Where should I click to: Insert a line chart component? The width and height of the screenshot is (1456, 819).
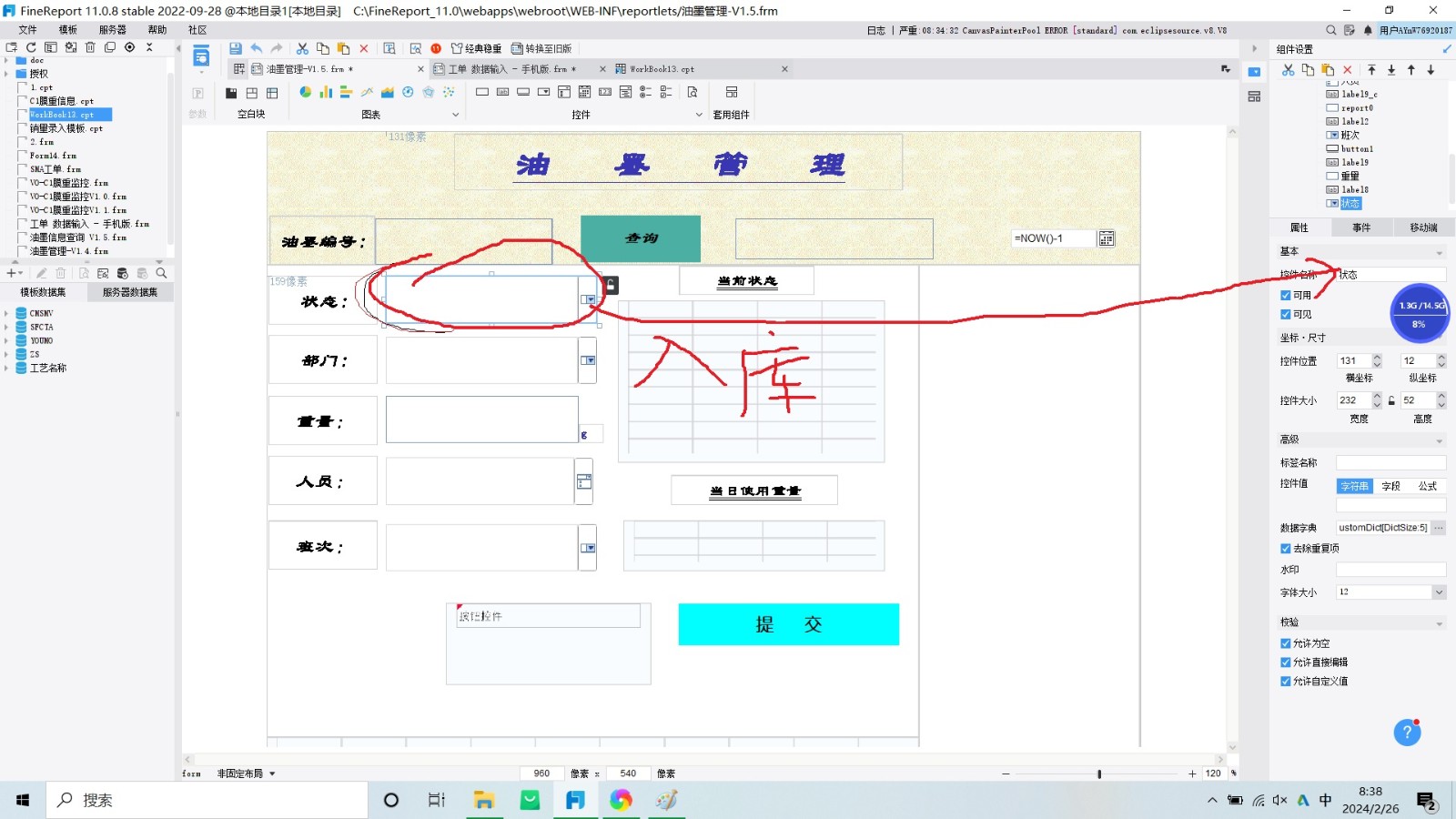(x=367, y=92)
